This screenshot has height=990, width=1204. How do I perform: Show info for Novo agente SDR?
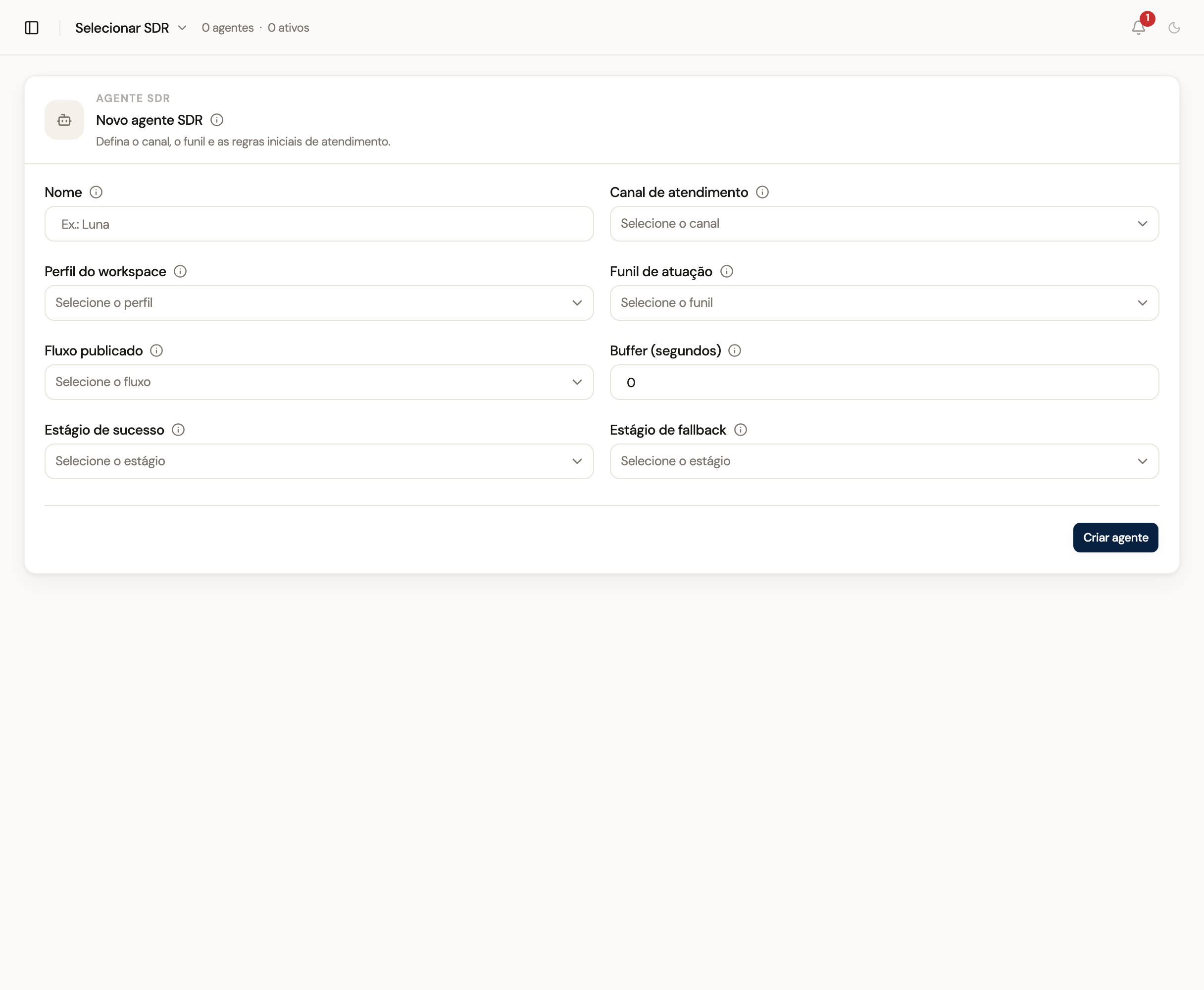(217, 120)
